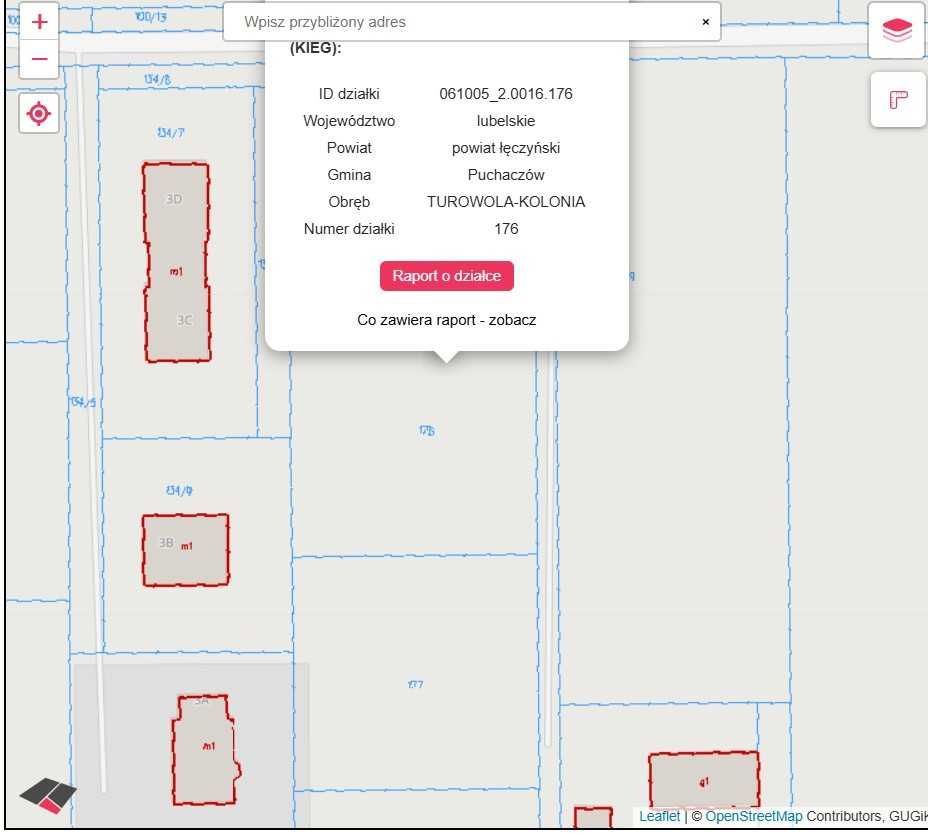Select parcel 177 on the map
Screen dimensions: 928x833
tap(415, 684)
